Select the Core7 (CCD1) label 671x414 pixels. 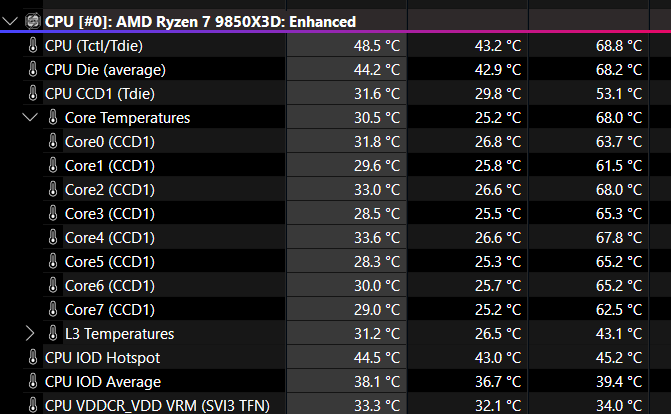point(110,310)
